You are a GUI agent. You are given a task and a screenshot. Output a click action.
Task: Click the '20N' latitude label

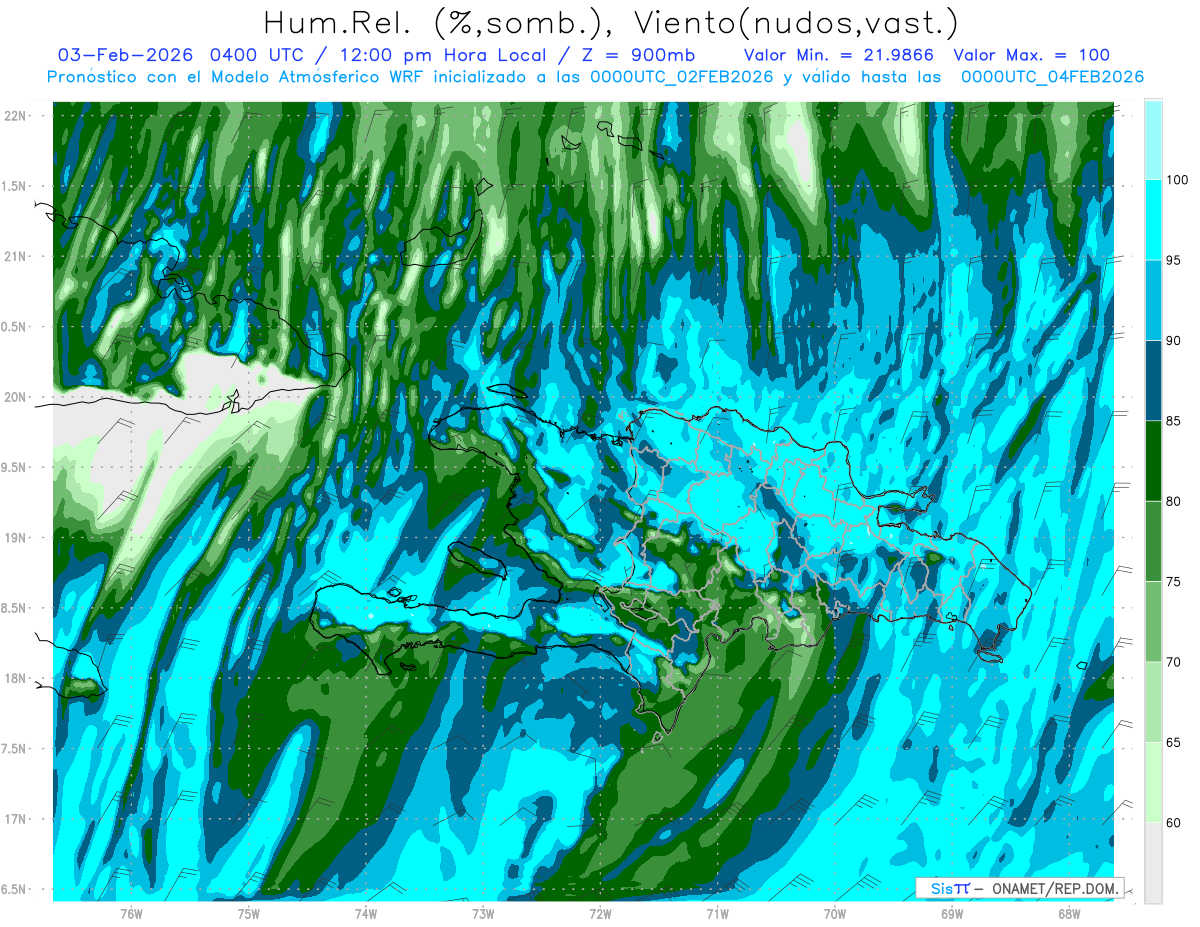coord(16,397)
